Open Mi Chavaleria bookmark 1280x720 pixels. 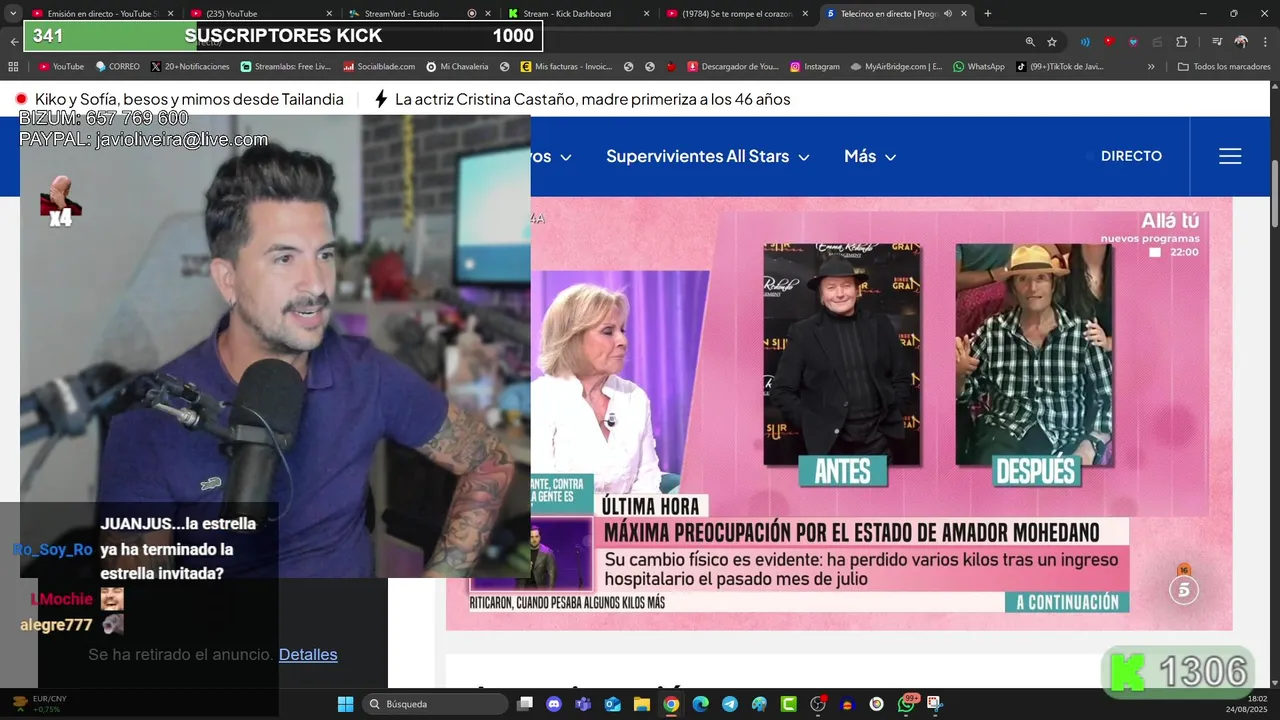tap(457, 67)
